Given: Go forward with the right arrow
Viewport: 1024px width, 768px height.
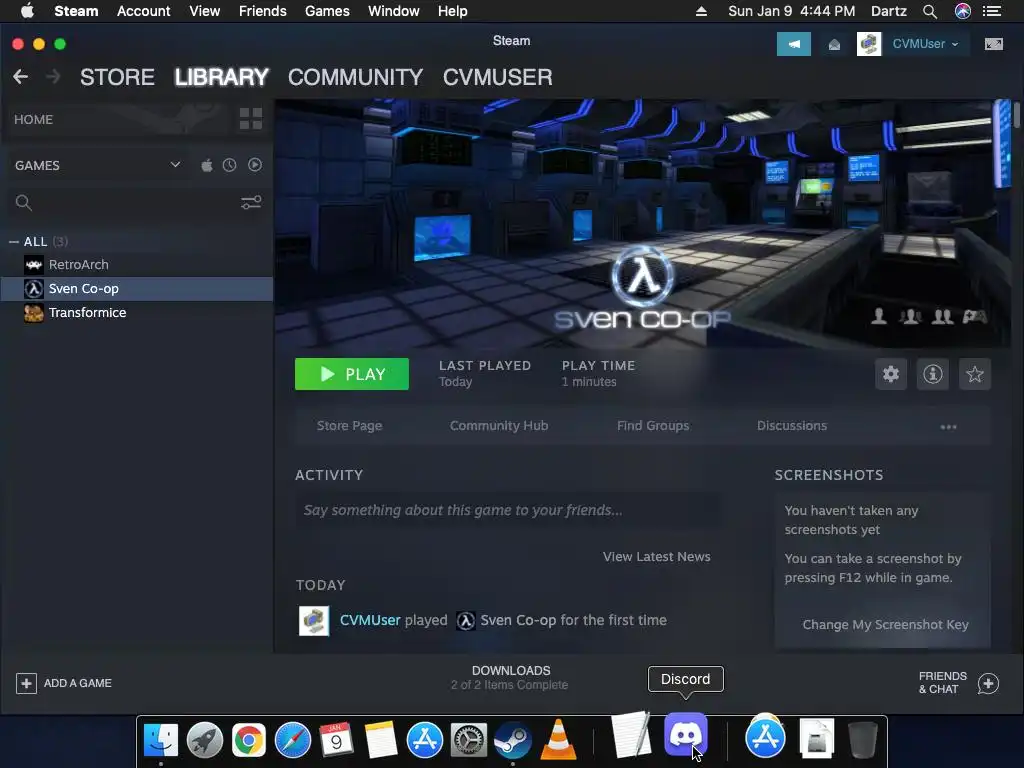Looking at the screenshot, I should pos(53,77).
